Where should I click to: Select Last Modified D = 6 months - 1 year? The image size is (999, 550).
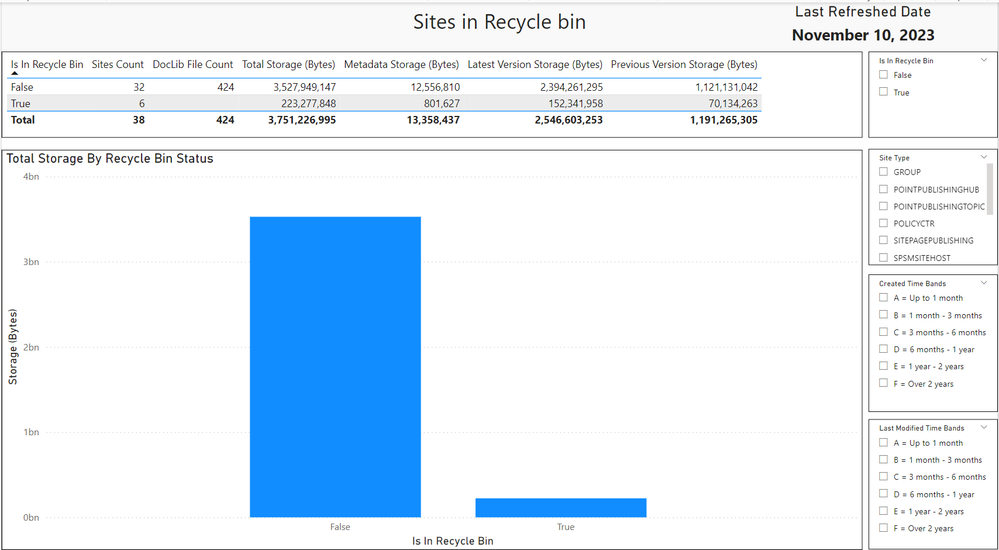coord(883,493)
